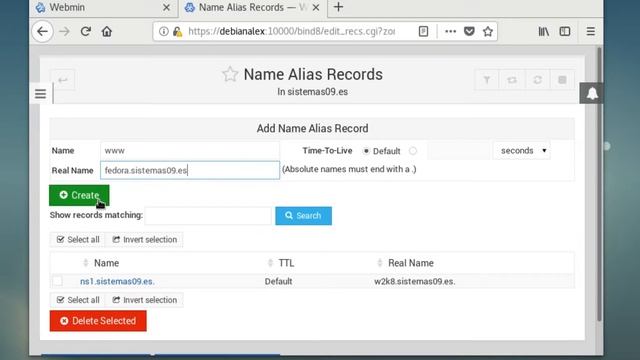Toggle reader view icon in address bar

[x=423, y=31]
